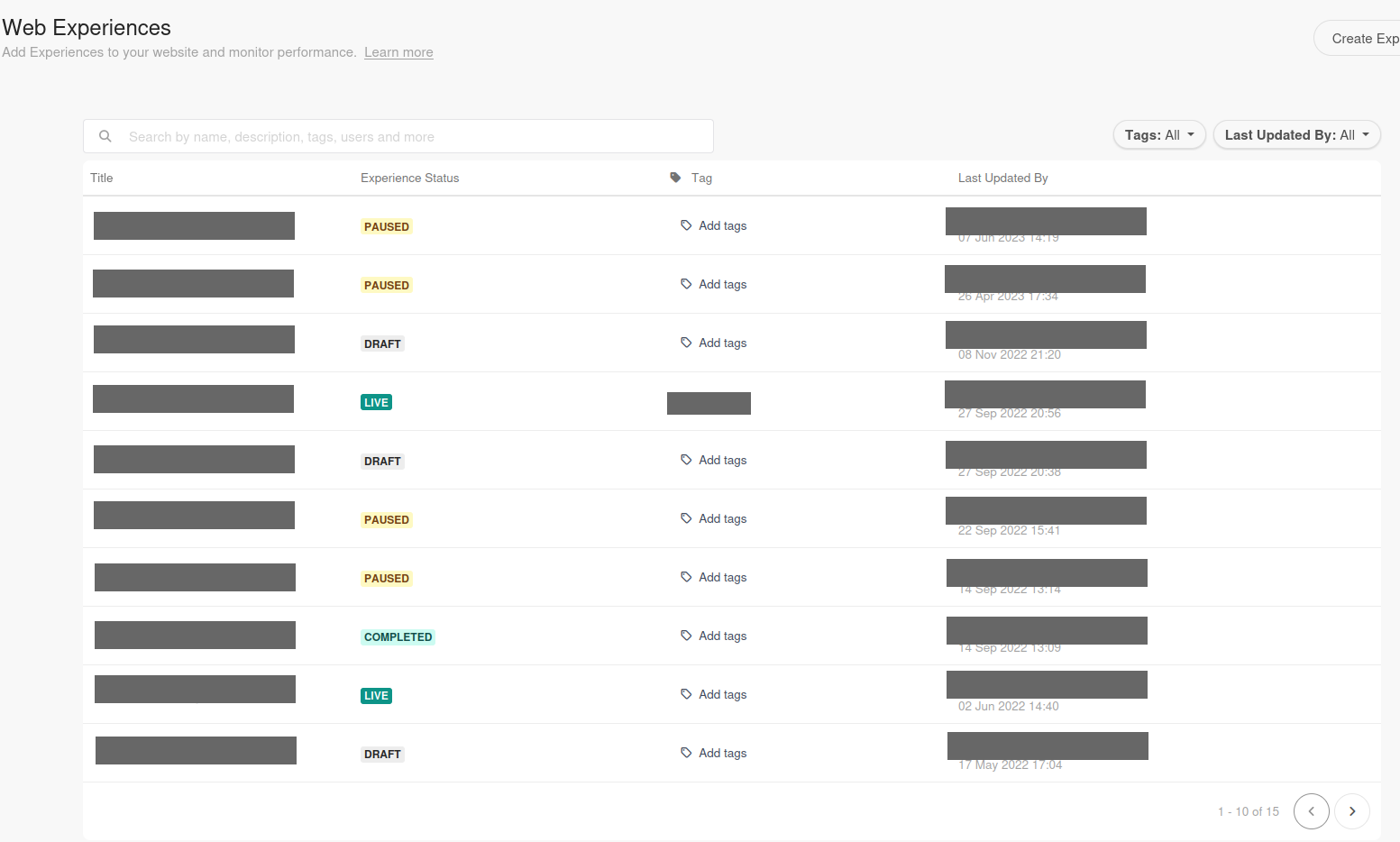Click the Create Experience button
The image size is (1400, 842).
click(1359, 39)
